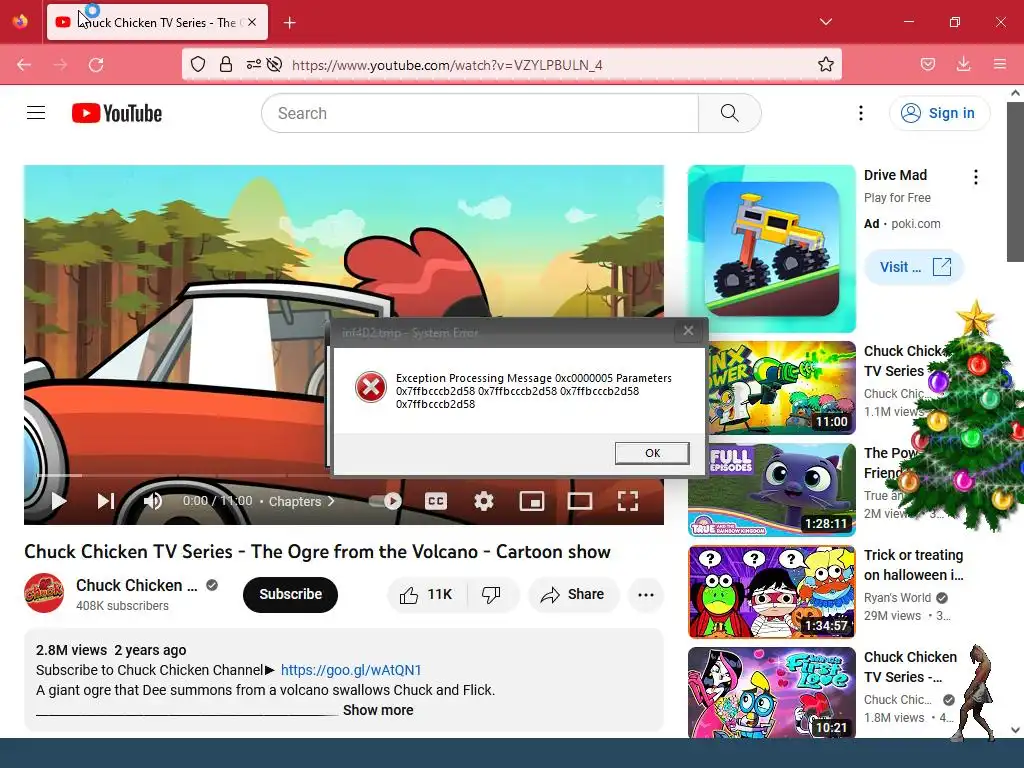View site security padlock info

[x=226, y=65]
